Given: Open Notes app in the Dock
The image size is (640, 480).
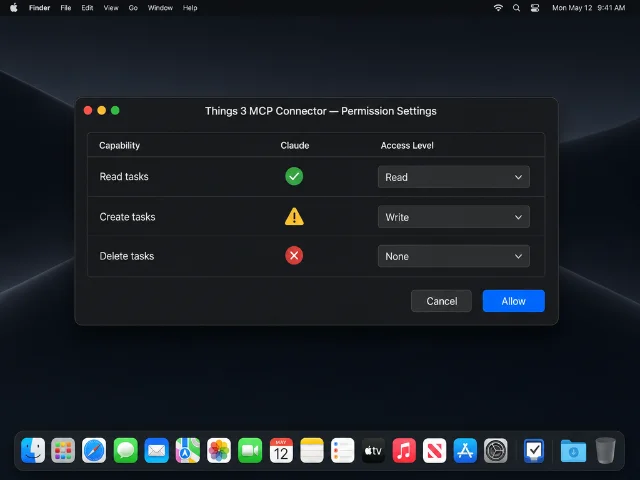Looking at the screenshot, I should (x=312, y=451).
